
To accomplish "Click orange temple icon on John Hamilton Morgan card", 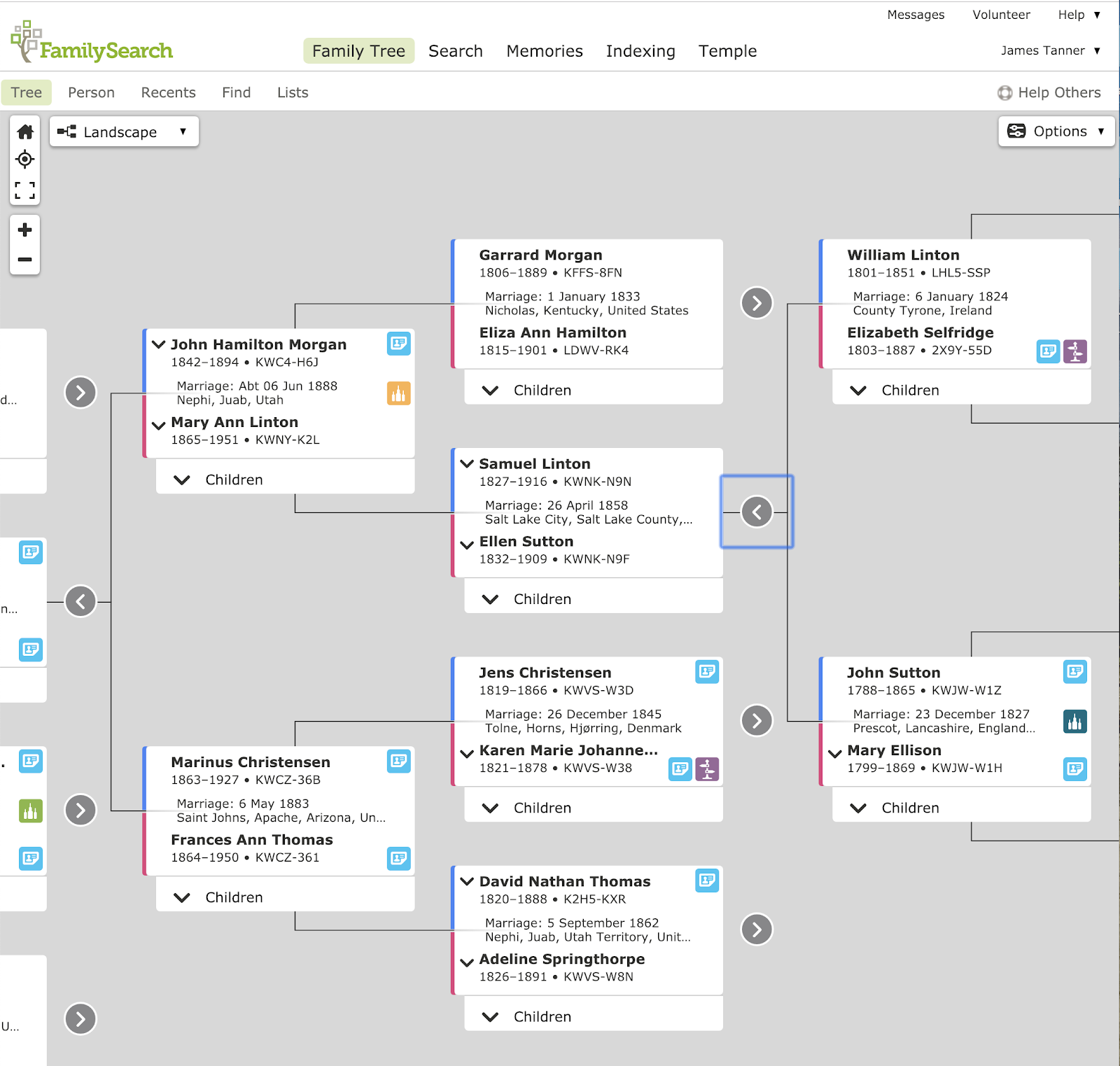I will point(399,393).
